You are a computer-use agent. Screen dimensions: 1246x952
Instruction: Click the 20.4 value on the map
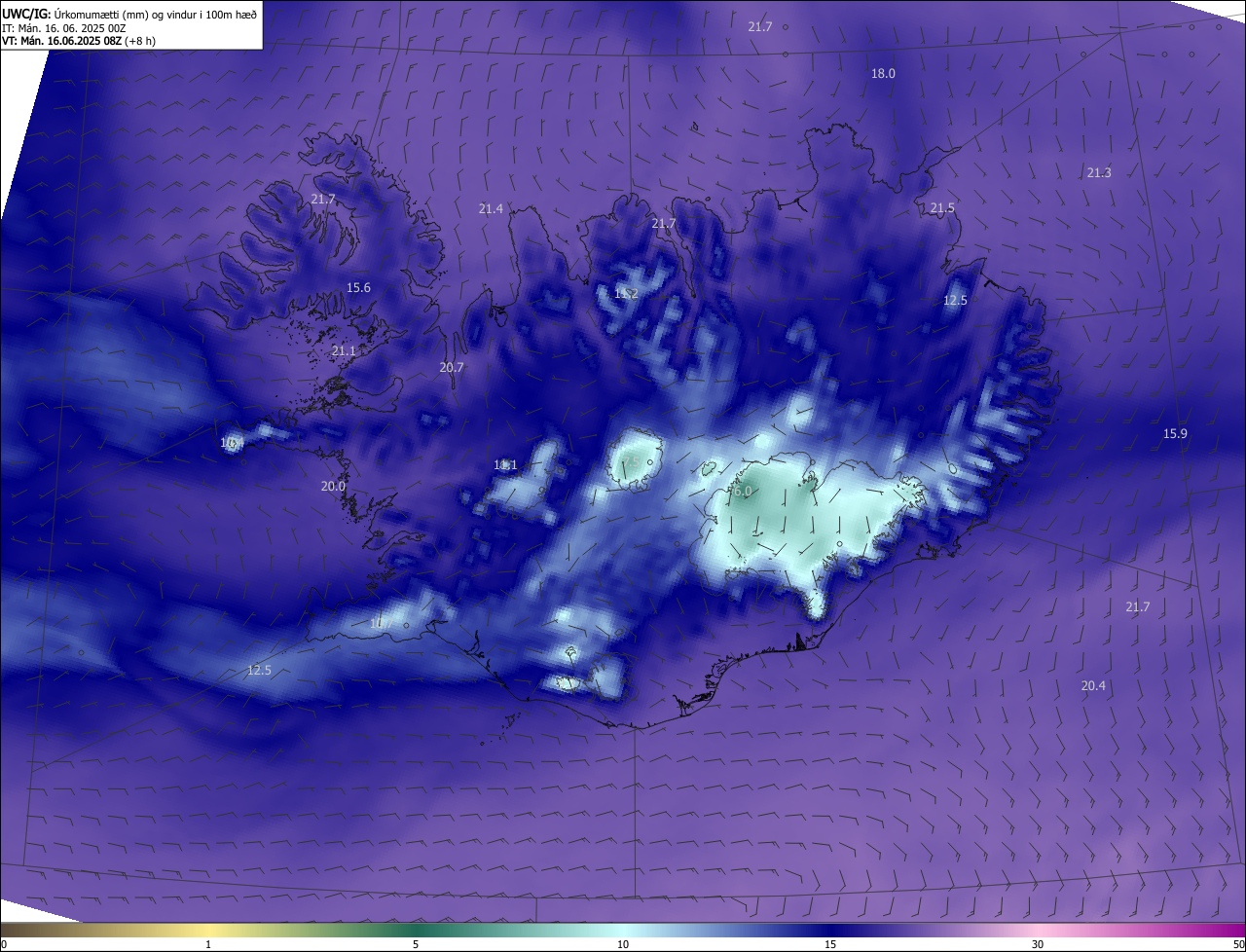pos(1093,686)
